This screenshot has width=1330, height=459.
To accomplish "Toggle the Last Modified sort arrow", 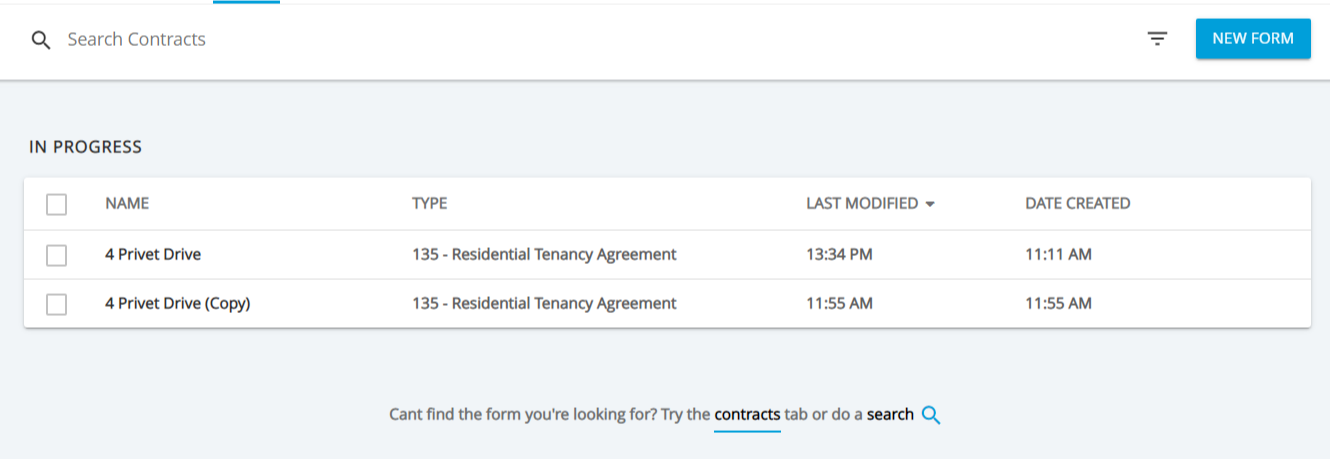I will [x=930, y=204].
